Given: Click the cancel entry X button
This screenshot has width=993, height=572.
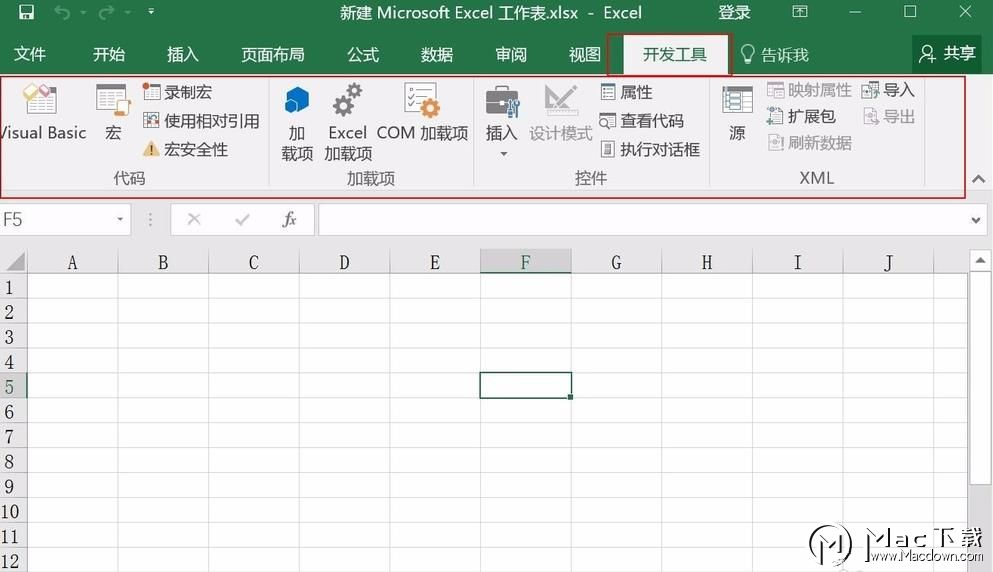Looking at the screenshot, I should 194,219.
